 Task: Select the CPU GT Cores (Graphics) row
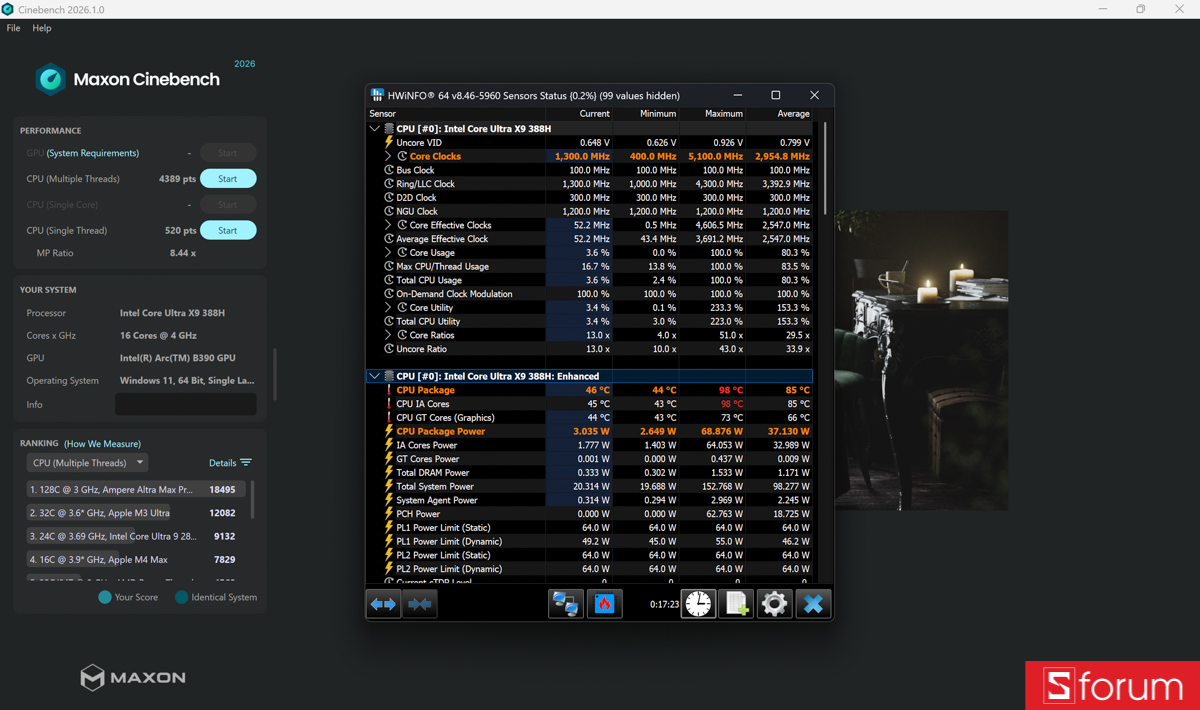(x=590, y=418)
